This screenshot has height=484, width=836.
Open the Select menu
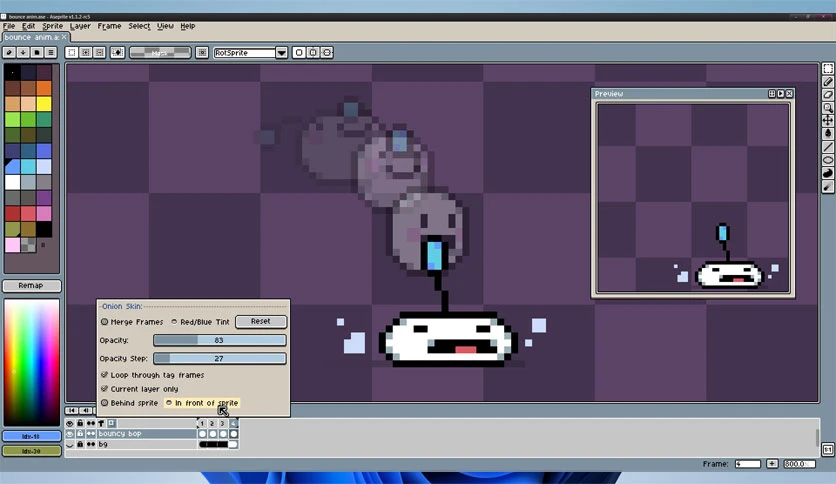click(139, 26)
